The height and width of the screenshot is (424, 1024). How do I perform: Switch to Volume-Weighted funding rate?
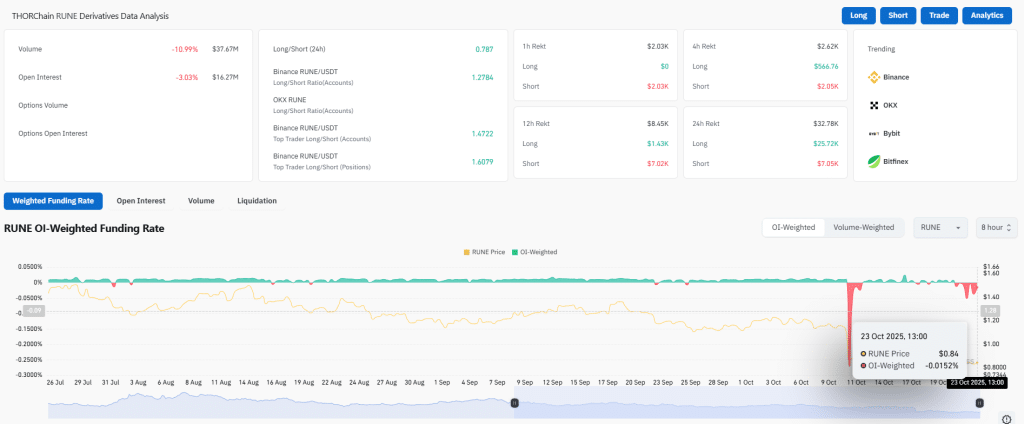(864, 228)
